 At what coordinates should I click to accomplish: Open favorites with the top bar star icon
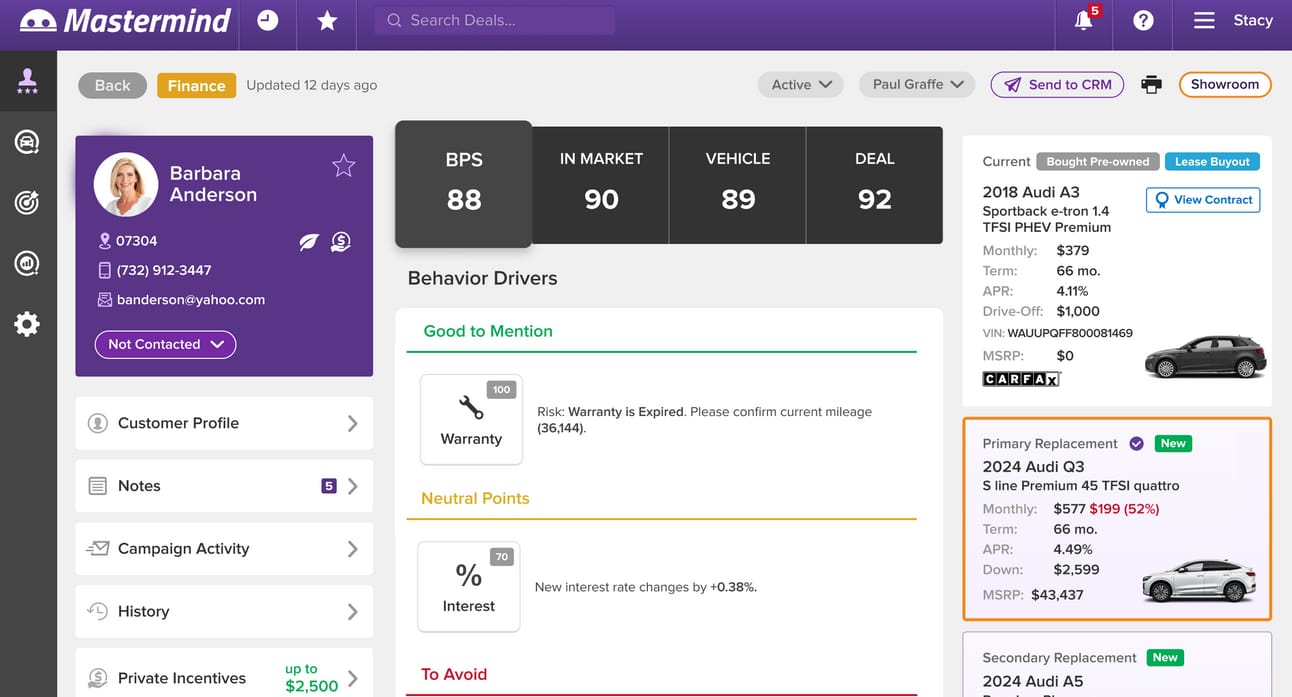click(326, 18)
